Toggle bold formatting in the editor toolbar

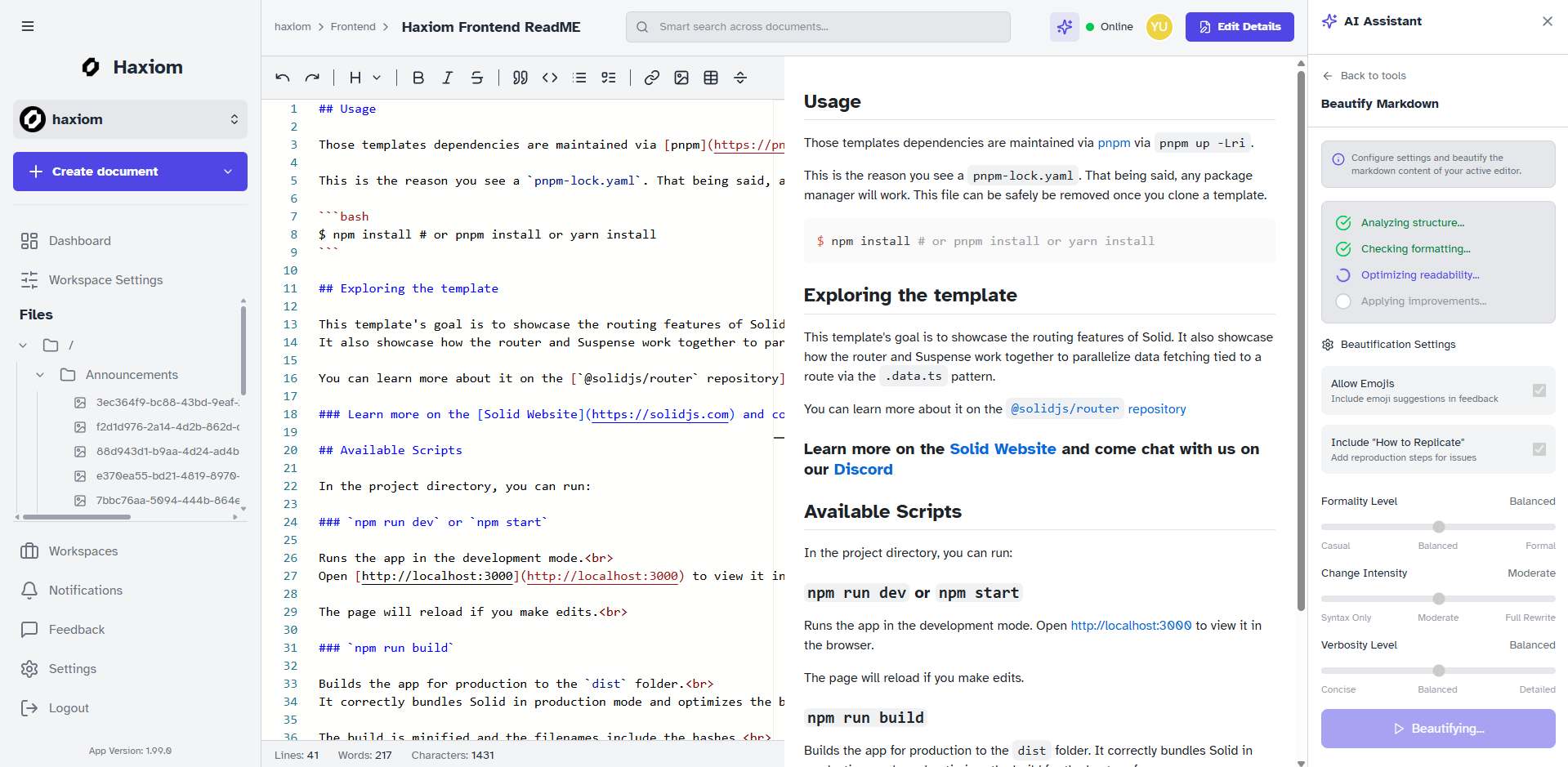click(x=418, y=78)
